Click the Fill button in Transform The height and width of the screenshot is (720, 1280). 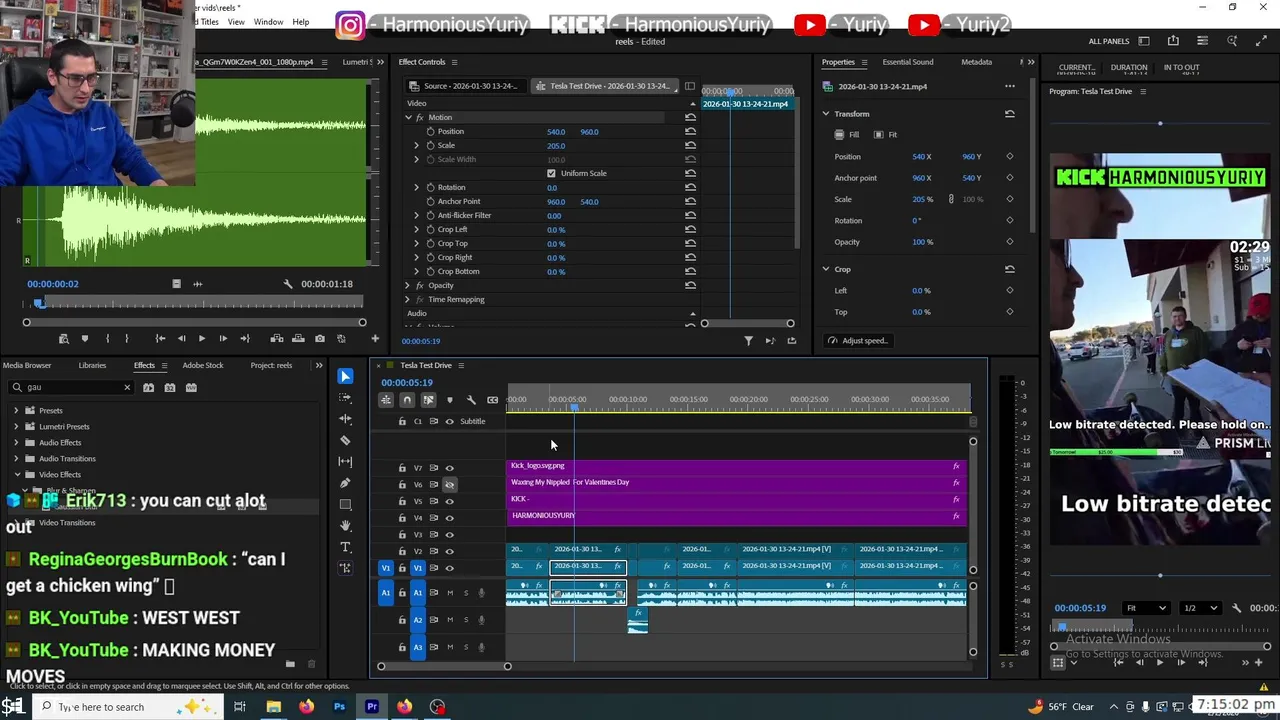(x=846, y=135)
